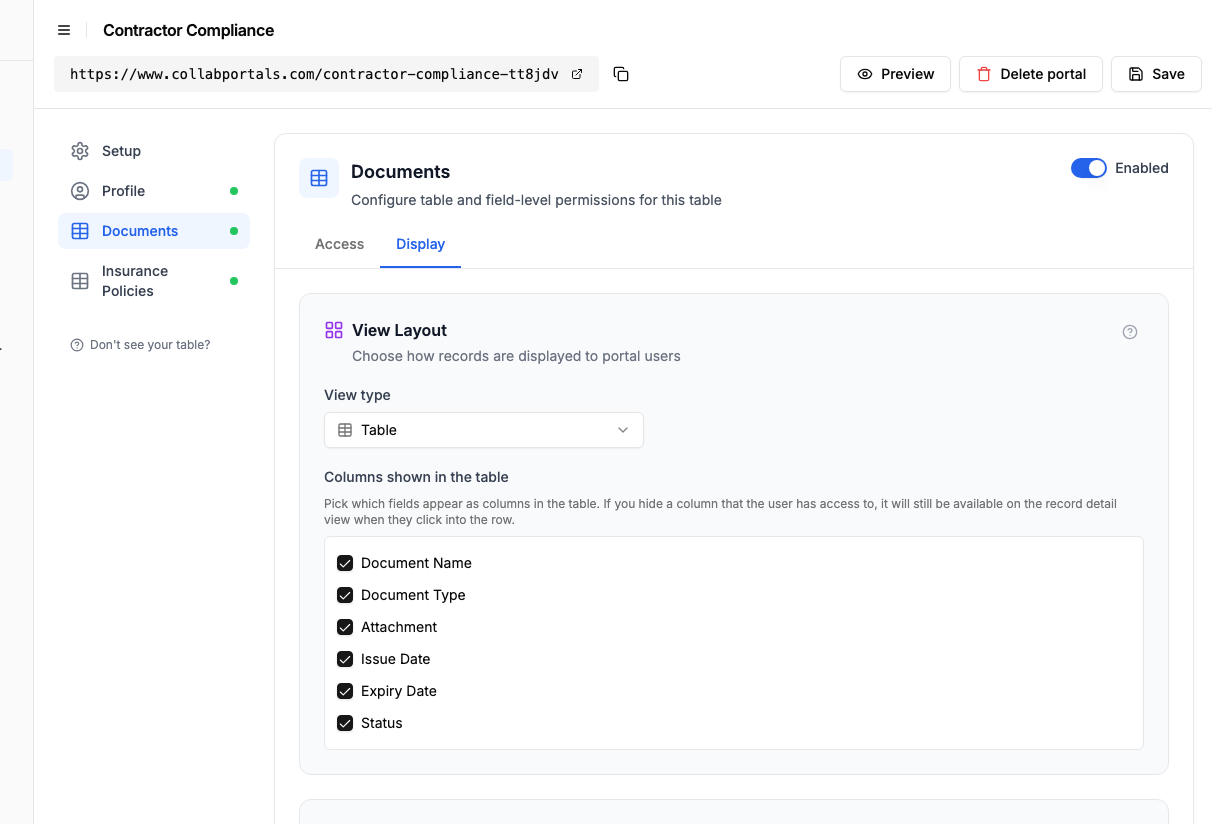Go to the Profile sidebar item
The width and height of the screenshot is (1212, 824).
click(x=154, y=191)
